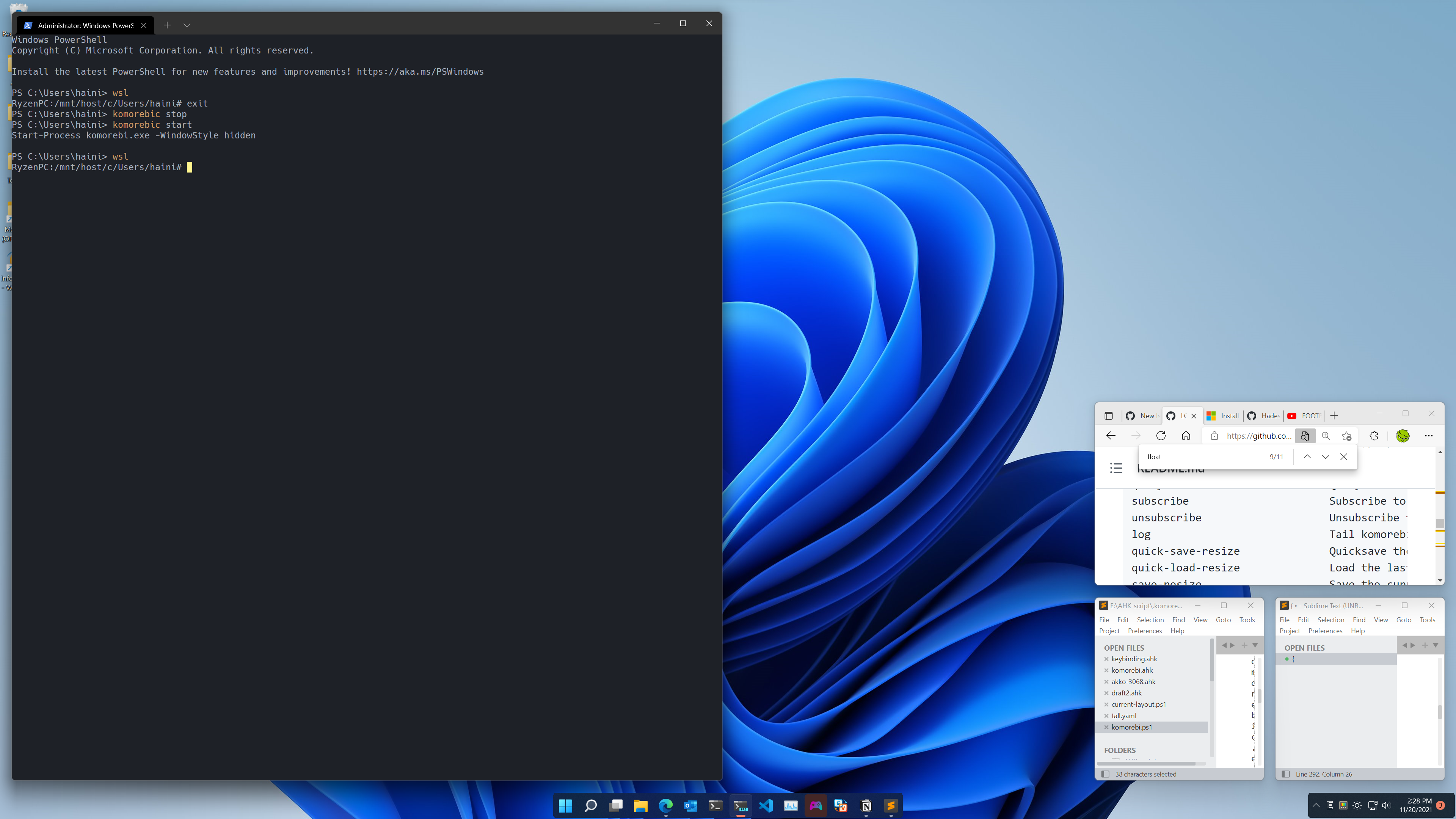Add page to favorites star icon
The width and height of the screenshot is (1456, 819).
point(1347,436)
